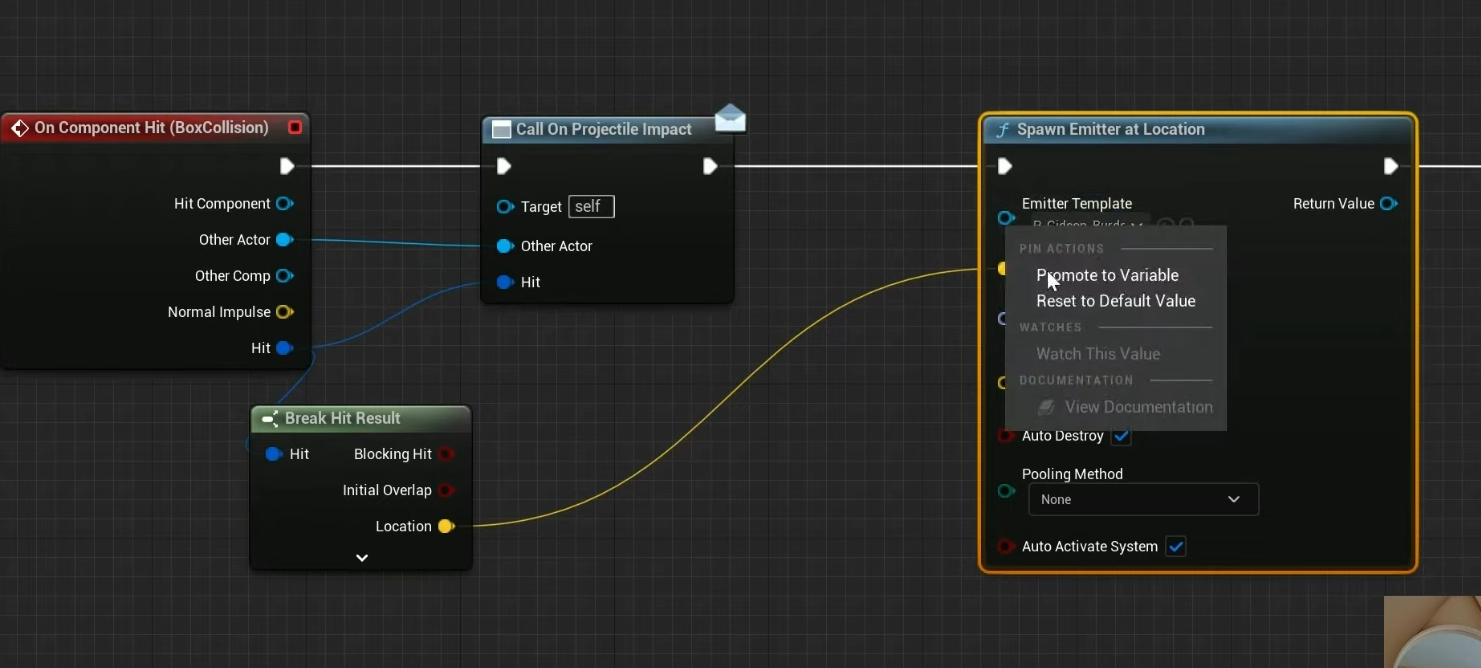Screen dimensions: 1481x668
Task: Toggle the Auto Destroy checkbox
Action: point(1121,436)
